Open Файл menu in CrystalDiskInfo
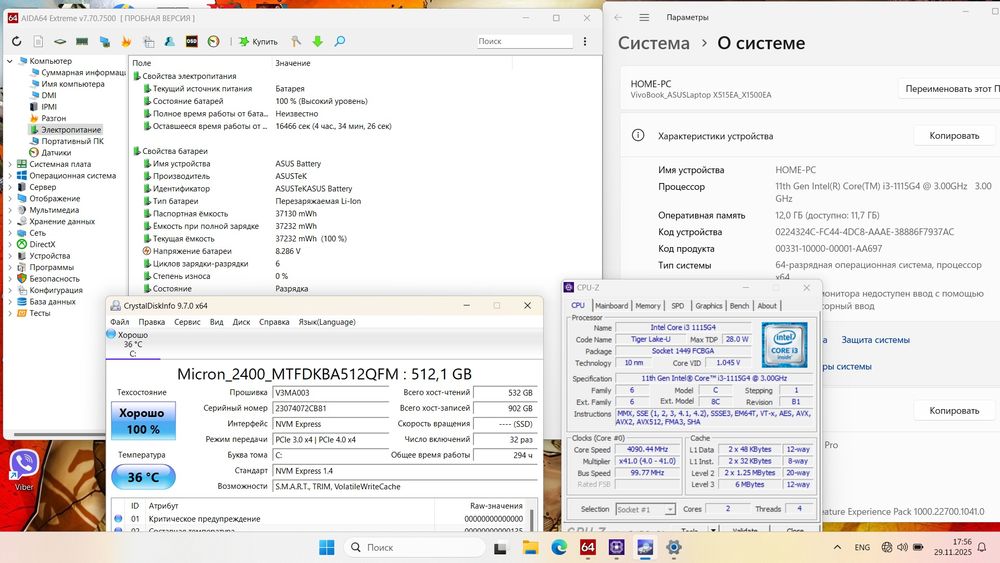 119,322
